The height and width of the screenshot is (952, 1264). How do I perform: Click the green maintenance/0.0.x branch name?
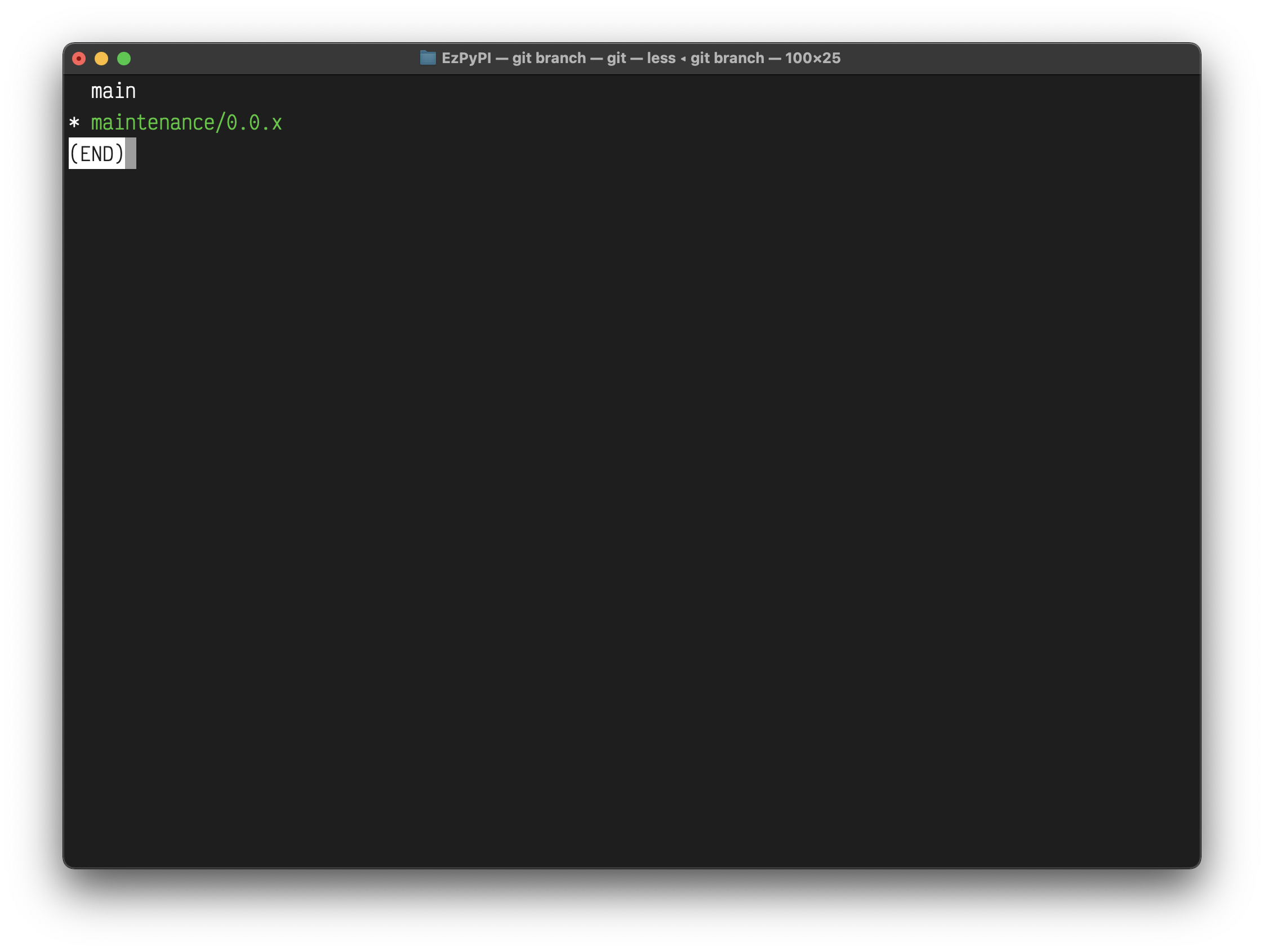click(x=186, y=123)
